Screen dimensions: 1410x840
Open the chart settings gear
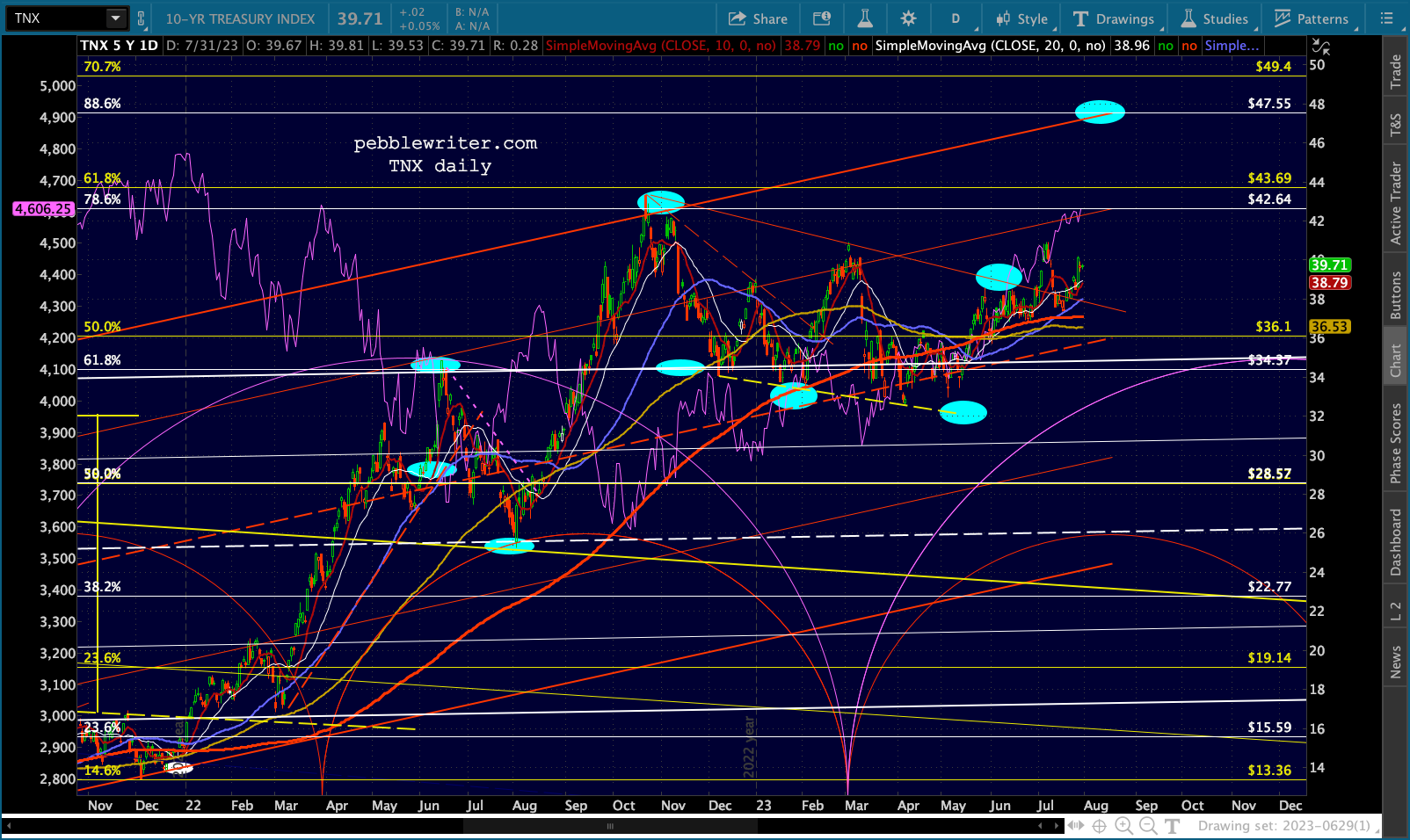[908, 18]
